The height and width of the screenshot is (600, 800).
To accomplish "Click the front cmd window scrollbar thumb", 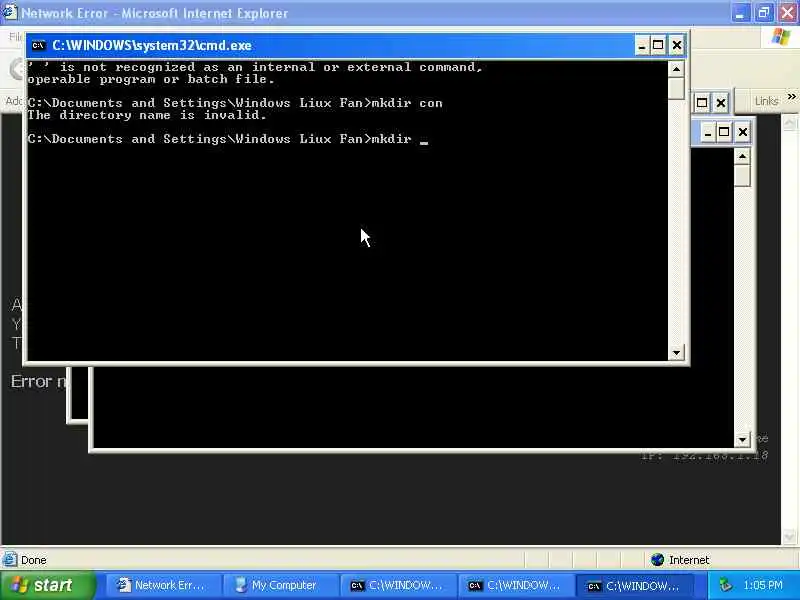I will (676, 88).
